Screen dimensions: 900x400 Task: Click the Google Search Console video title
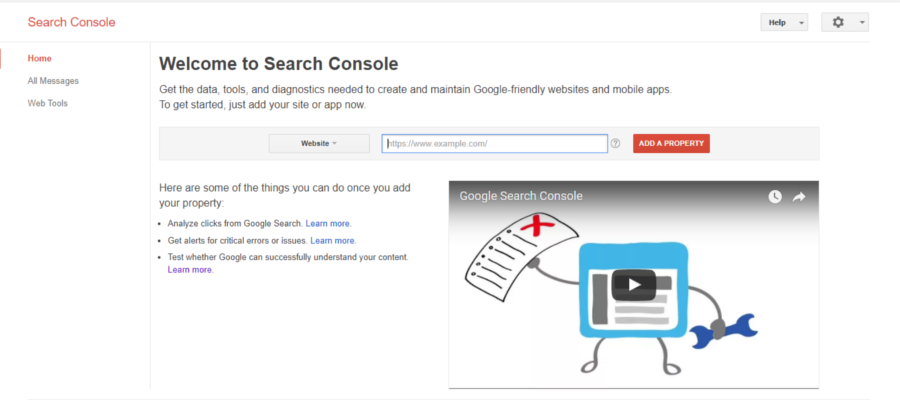[521, 196]
